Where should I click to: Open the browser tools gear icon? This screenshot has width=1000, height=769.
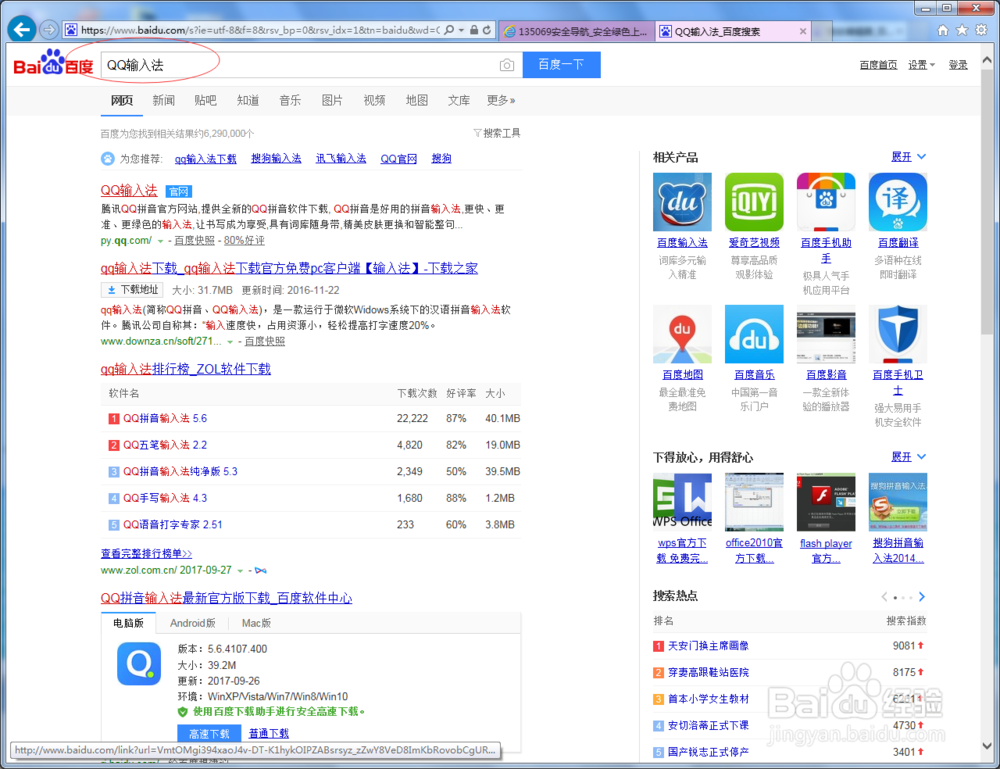click(x=981, y=30)
